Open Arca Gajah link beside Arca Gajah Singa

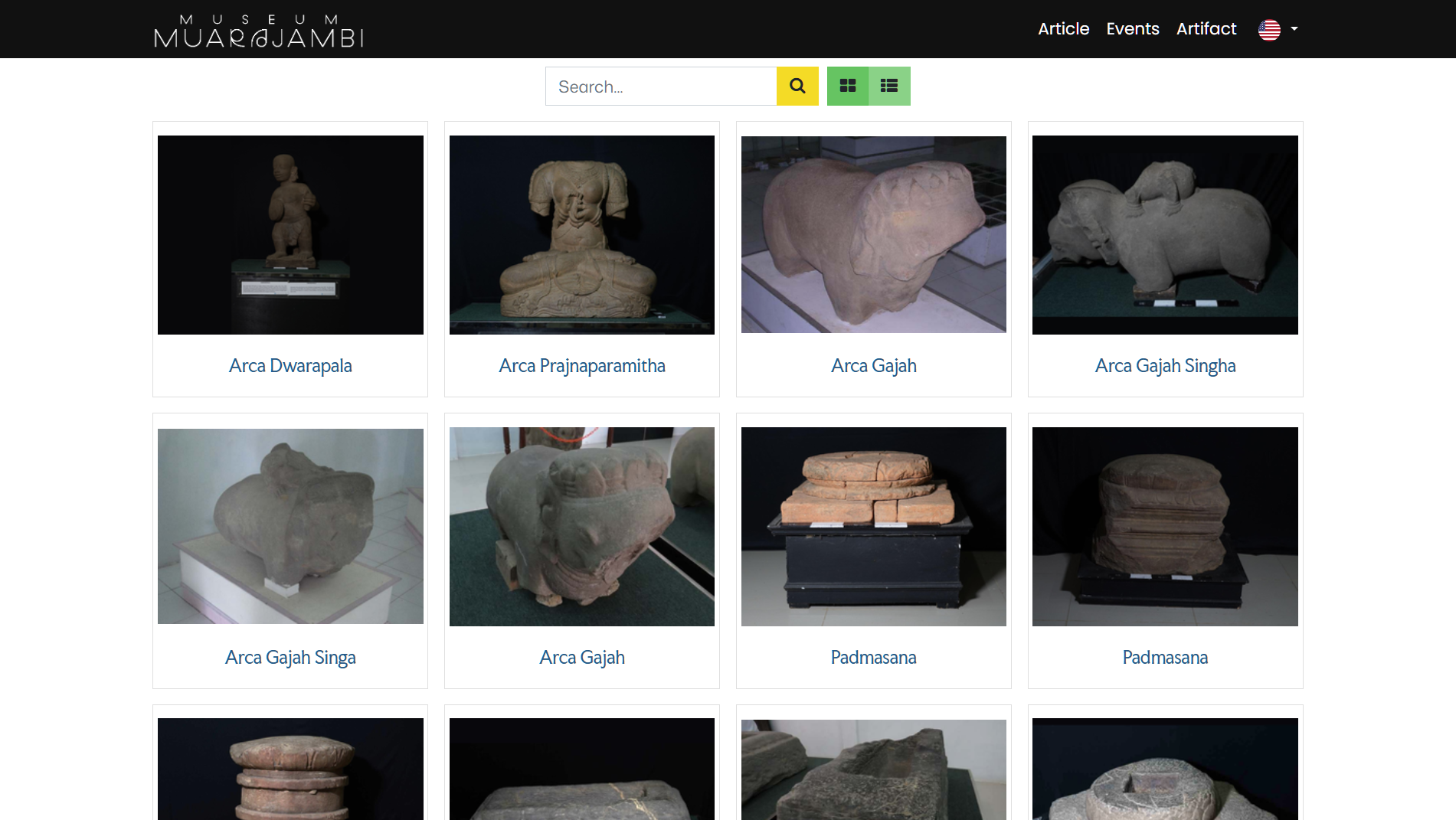click(582, 657)
